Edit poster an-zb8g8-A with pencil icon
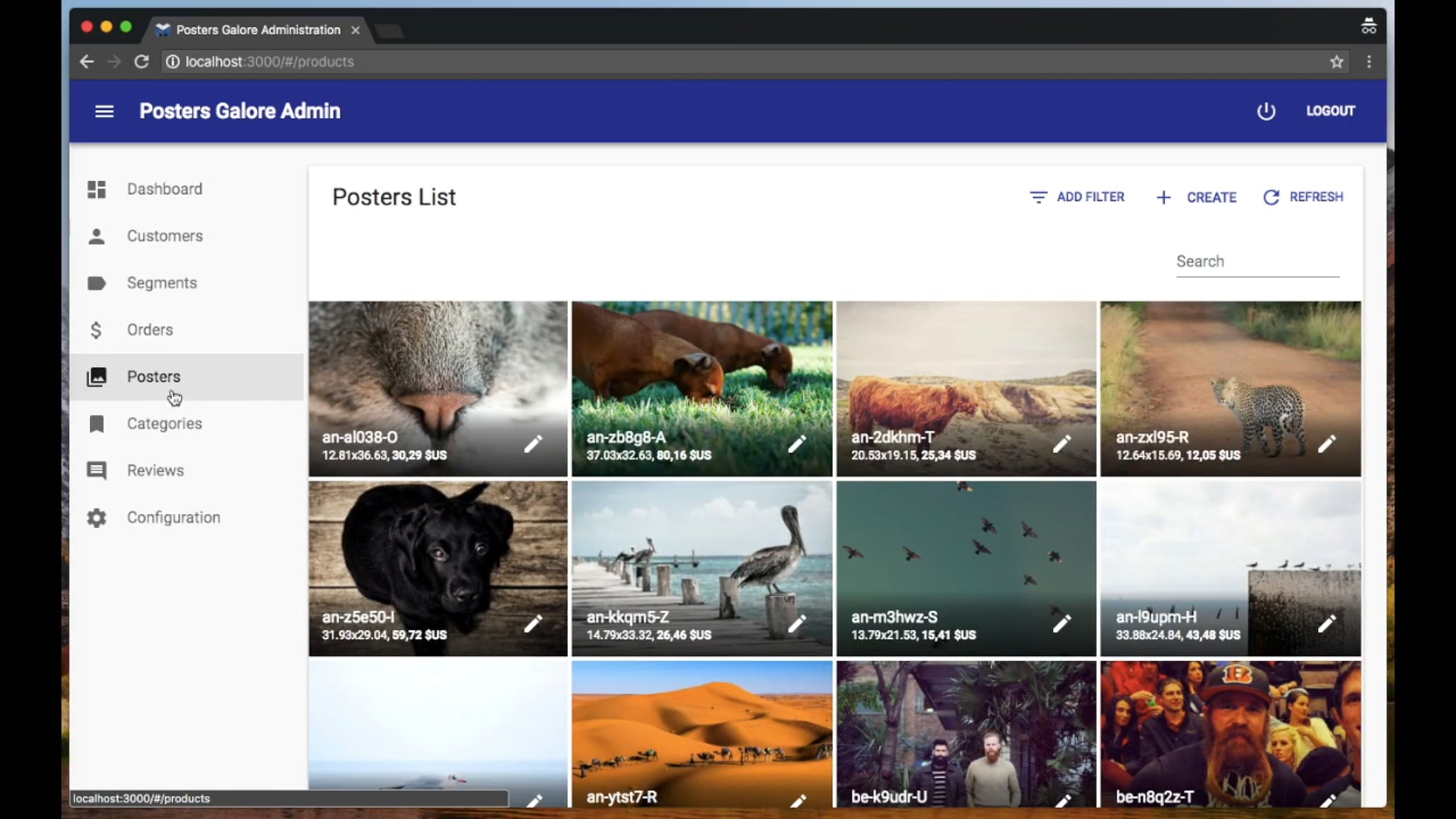This screenshot has height=819, width=1456. [x=797, y=444]
